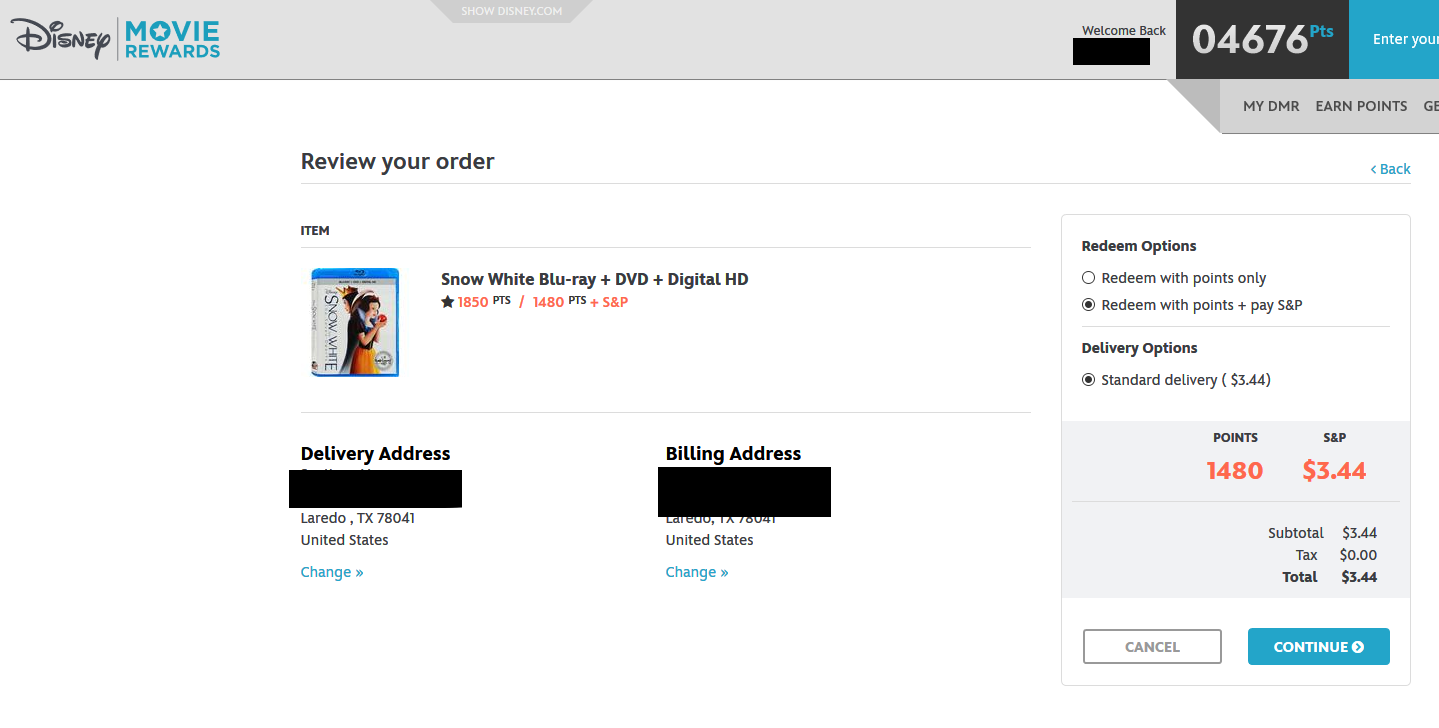
Task: Click the Snow White Blu-ray product title
Action: click(x=594, y=279)
